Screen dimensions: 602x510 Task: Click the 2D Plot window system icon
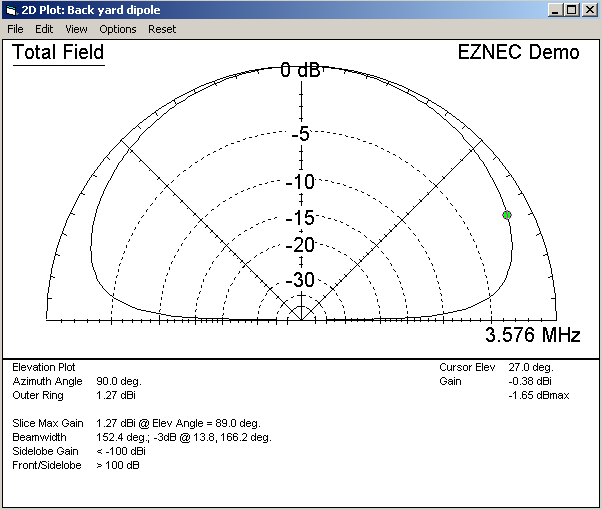pyautogui.click(x=12, y=10)
